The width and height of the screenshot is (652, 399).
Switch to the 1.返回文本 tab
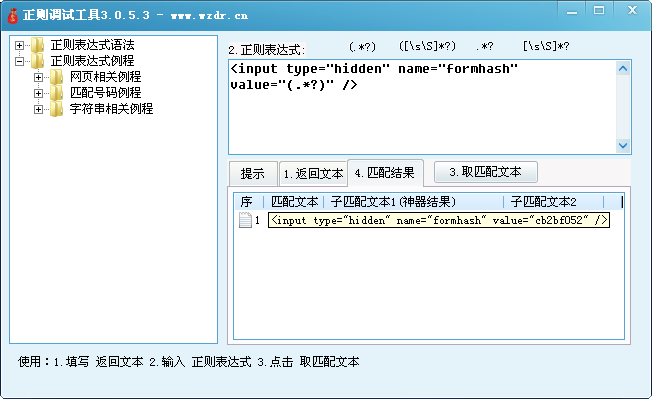click(x=313, y=173)
